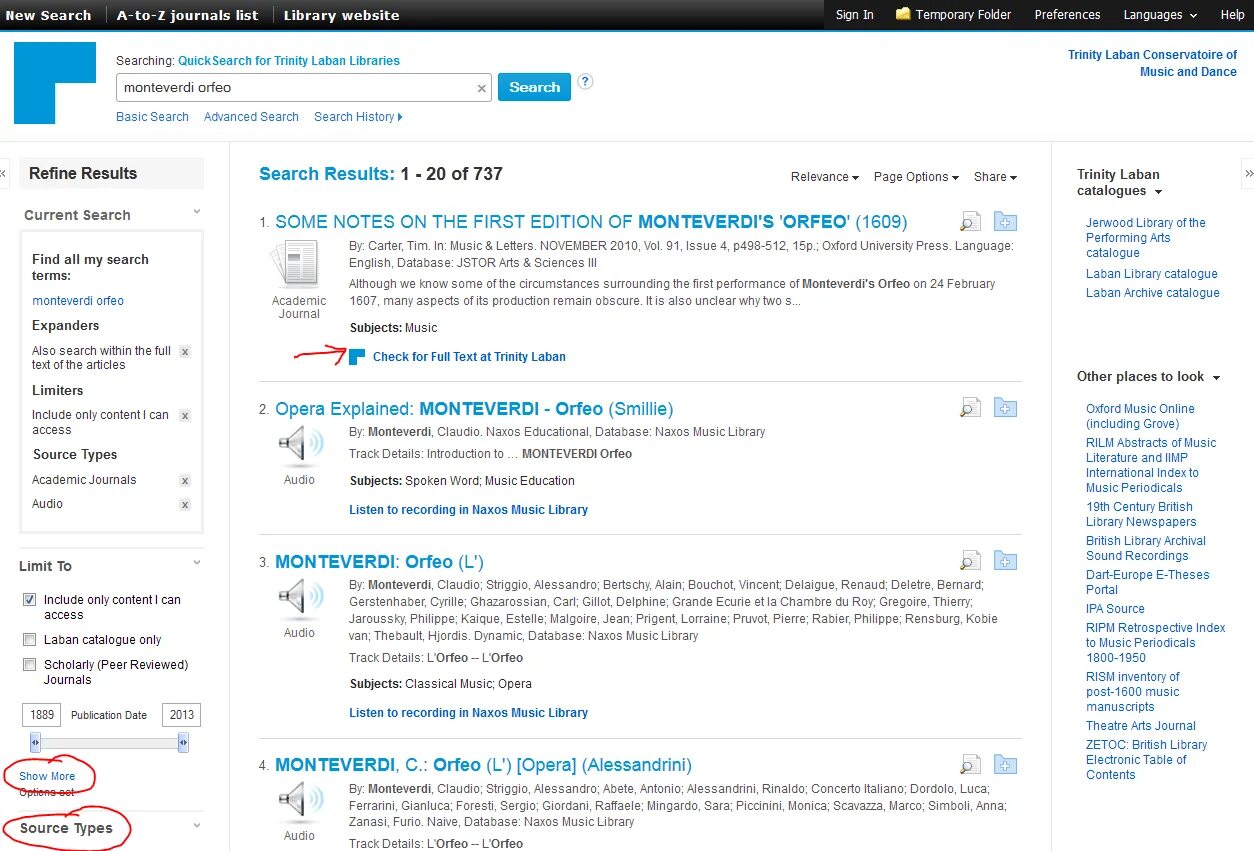Remove the Audio source type filter
The image size is (1254, 851).
pos(184,505)
